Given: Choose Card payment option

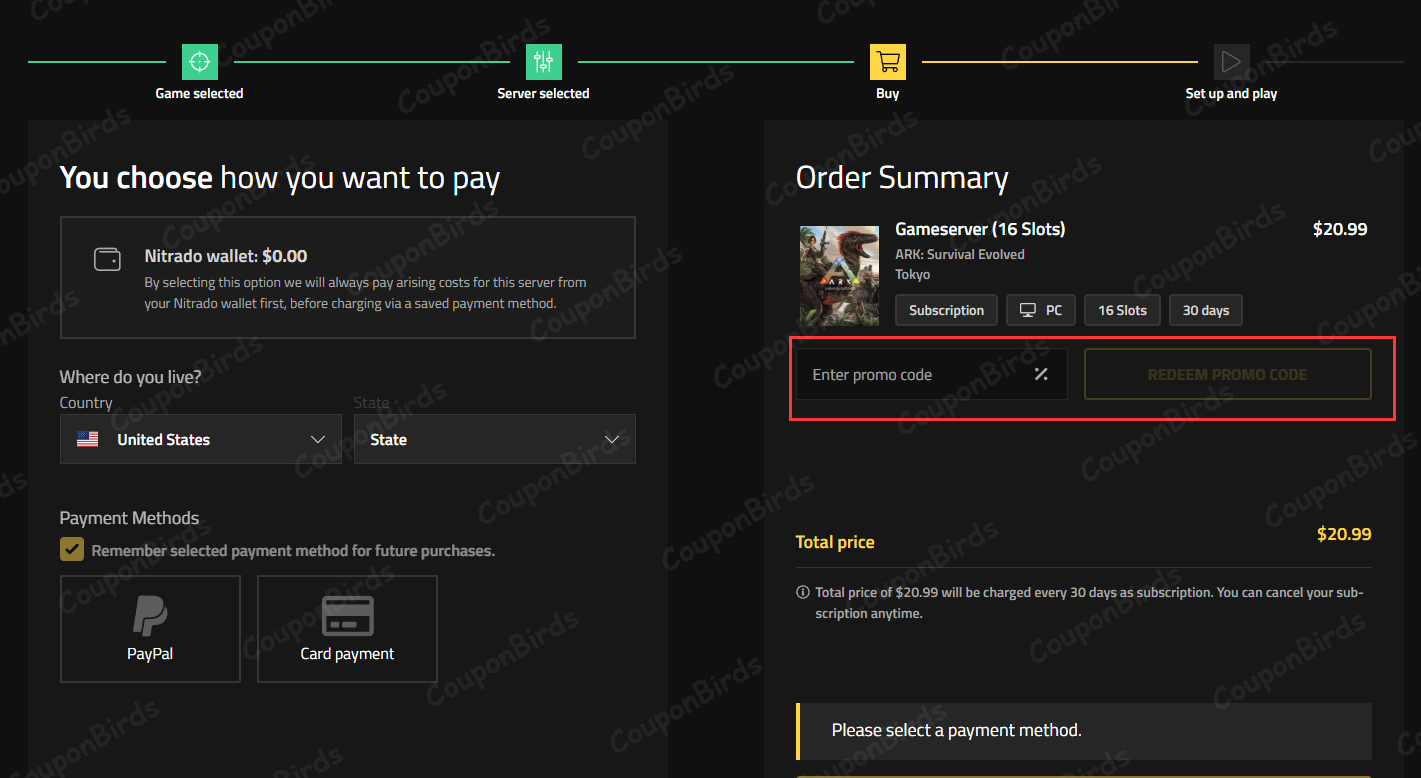Looking at the screenshot, I should click(347, 629).
